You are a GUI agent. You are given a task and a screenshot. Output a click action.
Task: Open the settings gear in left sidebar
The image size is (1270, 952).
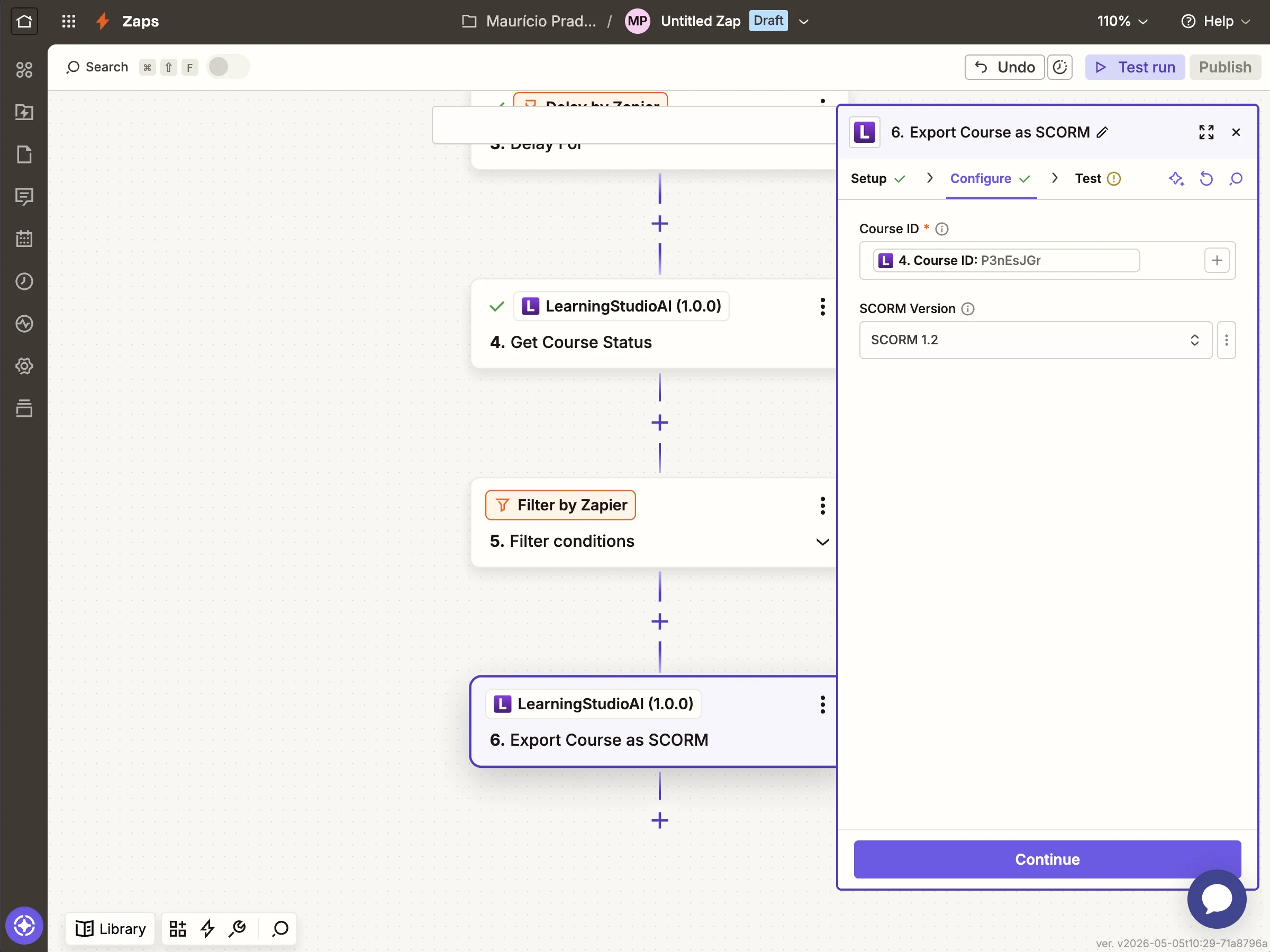click(x=24, y=366)
